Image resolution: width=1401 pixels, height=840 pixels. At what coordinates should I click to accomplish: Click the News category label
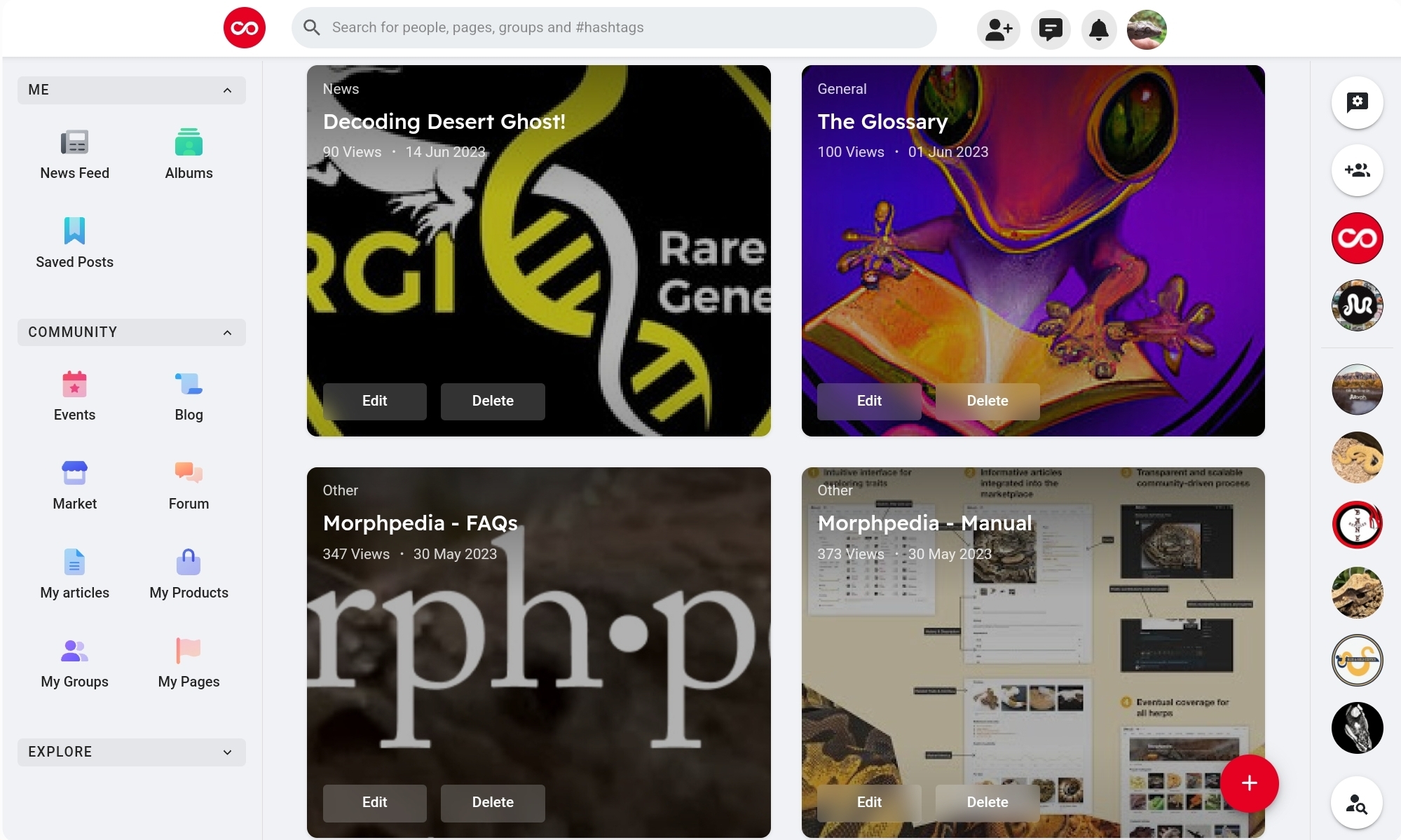tap(341, 89)
